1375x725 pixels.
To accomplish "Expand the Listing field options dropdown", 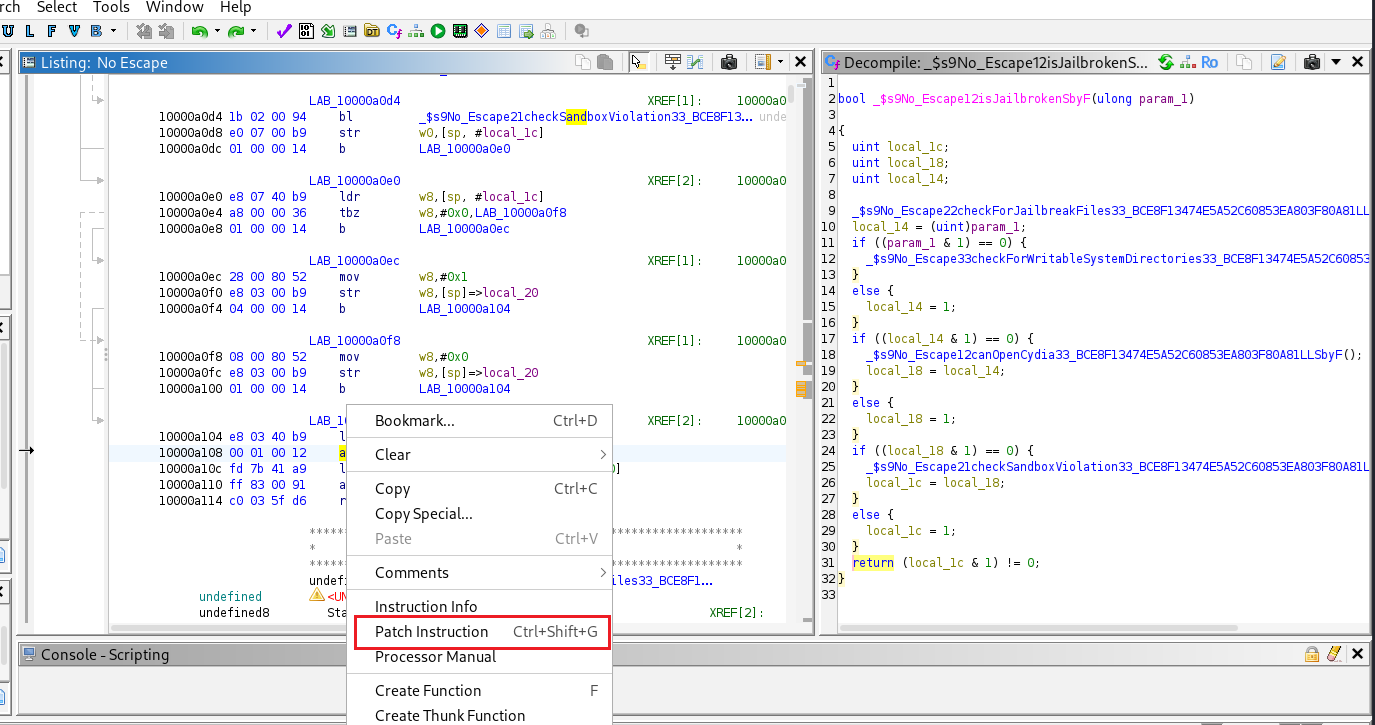I will 780,62.
